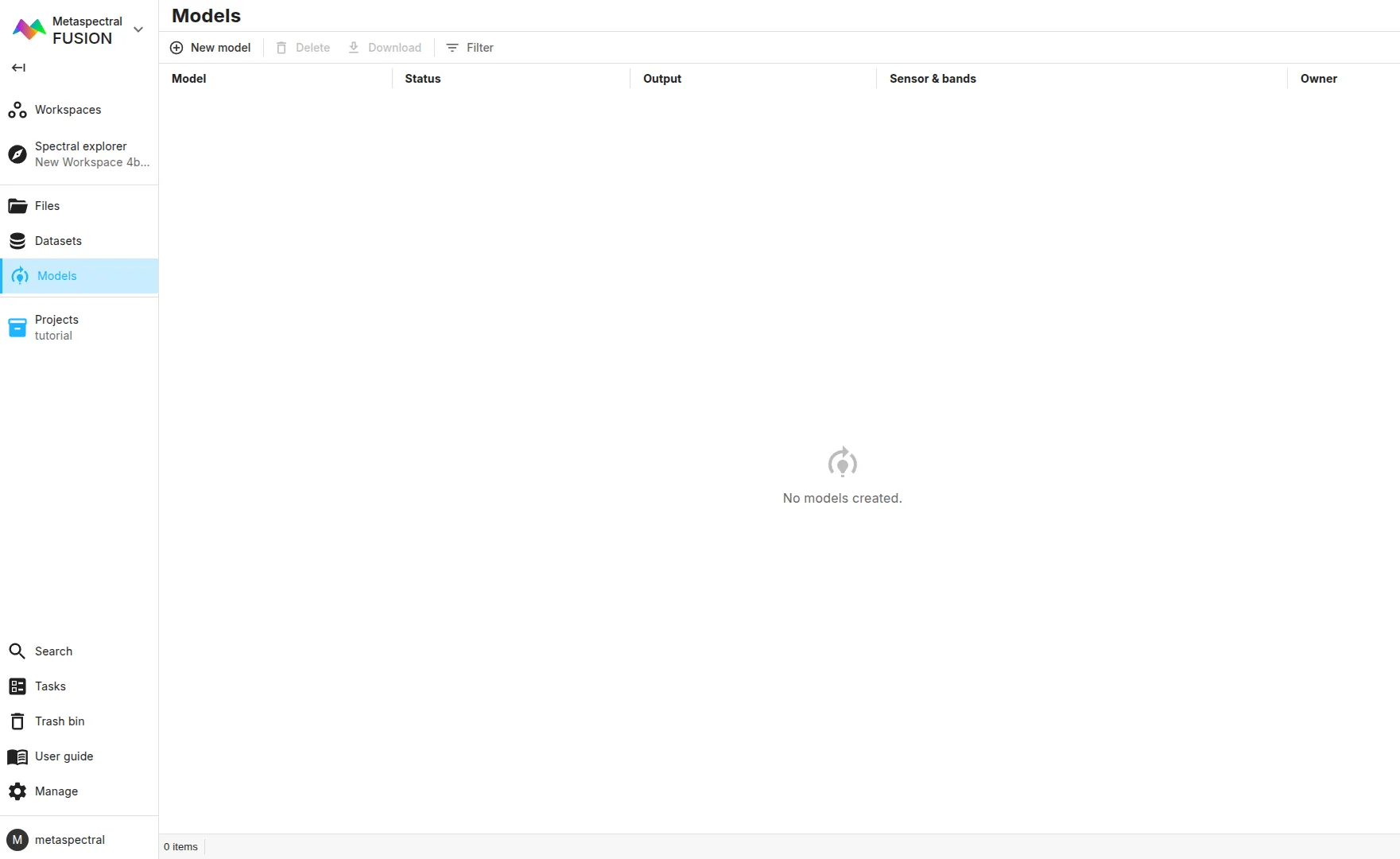1400x859 pixels.
Task: Click the metaspectral user account avatar
Action: pyautogui.click(x=17, y=840)
